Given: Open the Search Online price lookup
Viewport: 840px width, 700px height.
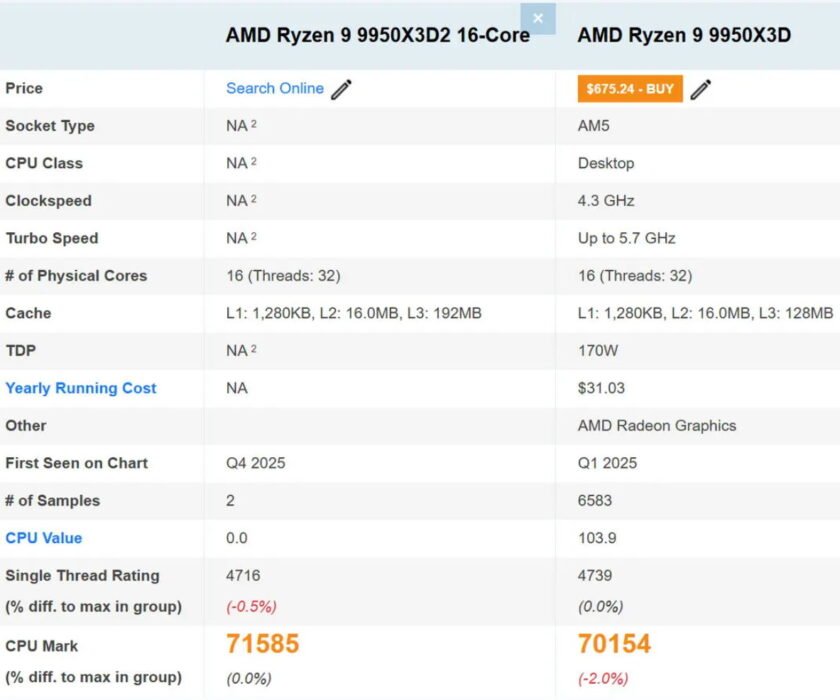Looking at the screenshot, I should [x=274, y=89].
